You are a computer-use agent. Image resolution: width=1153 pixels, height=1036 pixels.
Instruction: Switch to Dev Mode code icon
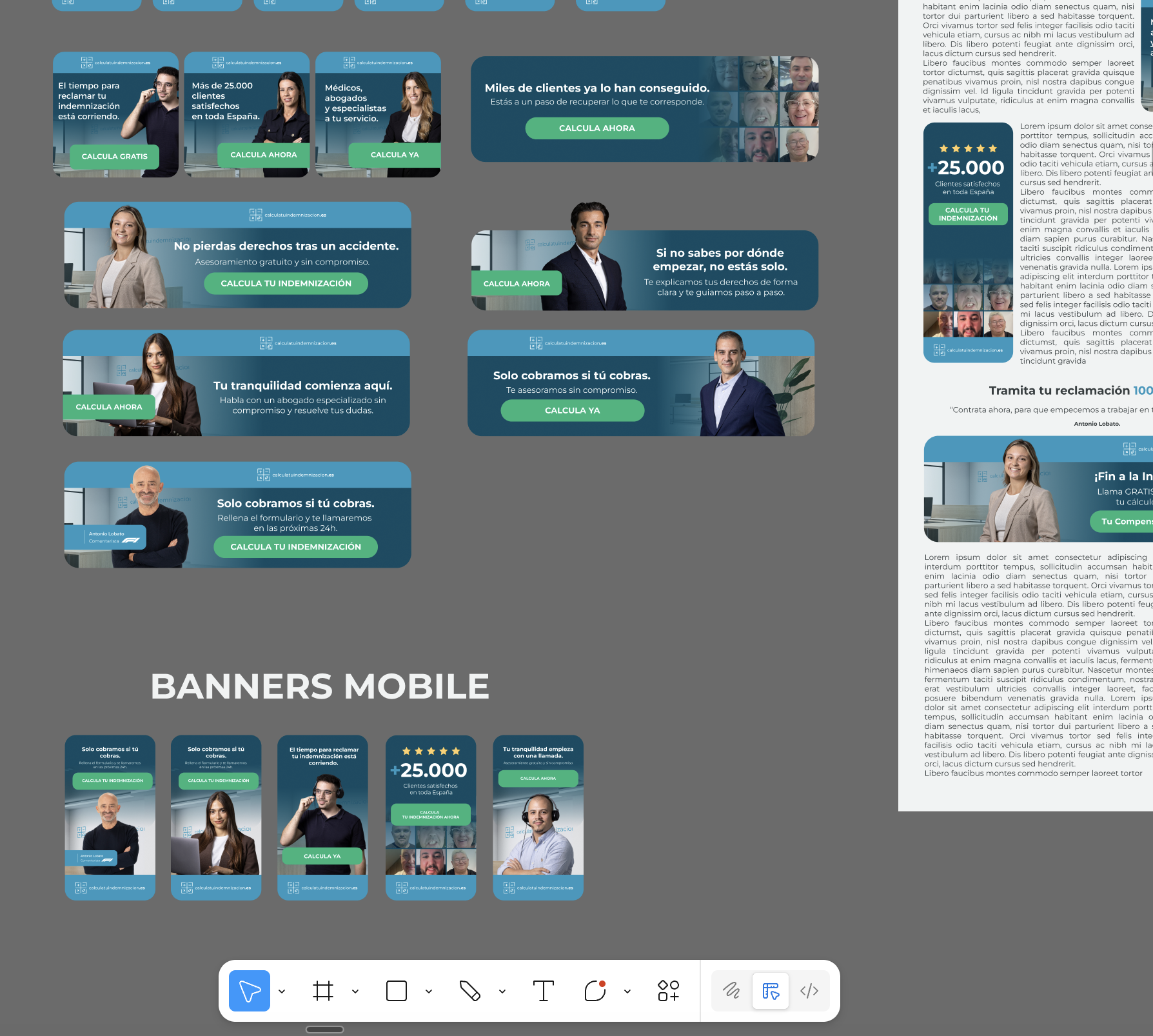click(x=809, y=990)
